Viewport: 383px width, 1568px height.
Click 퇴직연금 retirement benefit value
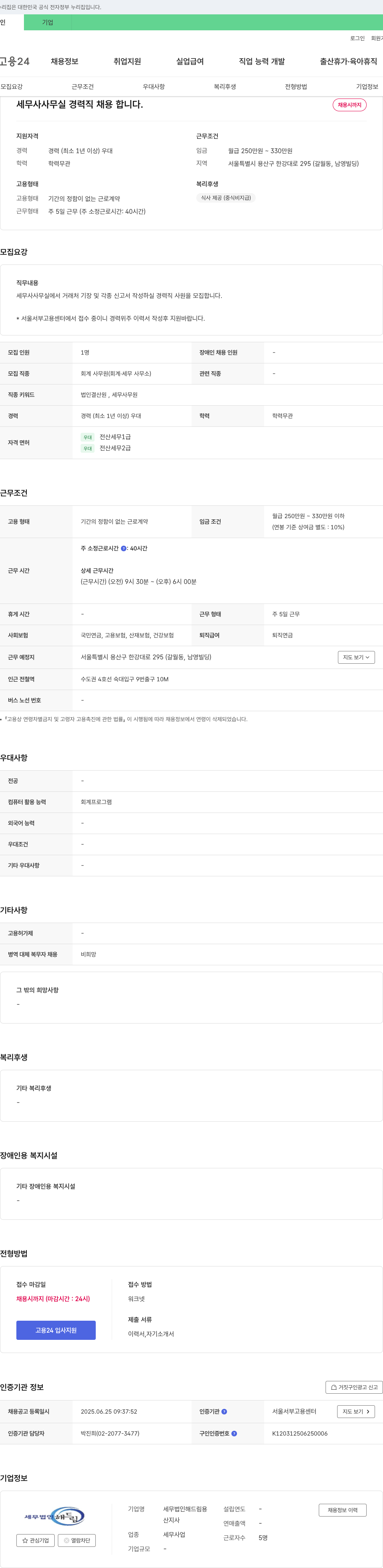pyautogui.click(x=282, y=635)
